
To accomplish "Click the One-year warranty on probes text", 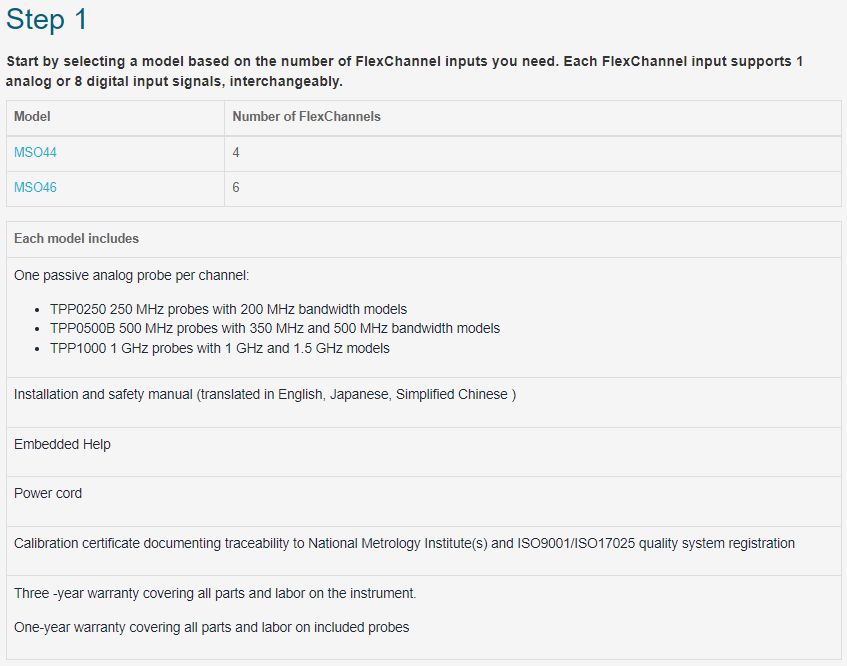I will [212, 627].
